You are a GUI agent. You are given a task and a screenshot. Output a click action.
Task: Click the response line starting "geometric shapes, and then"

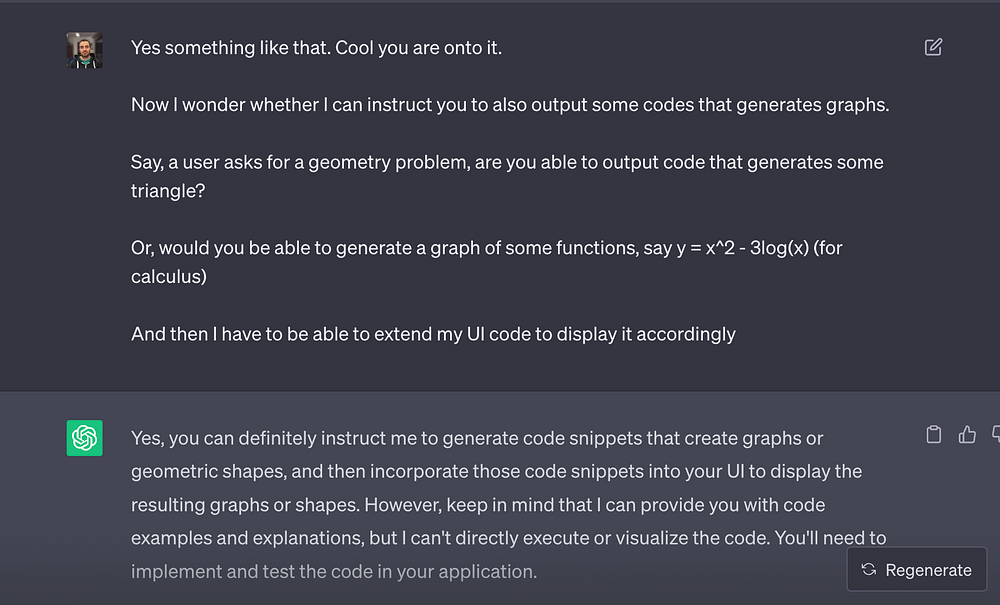pos(496,471)
